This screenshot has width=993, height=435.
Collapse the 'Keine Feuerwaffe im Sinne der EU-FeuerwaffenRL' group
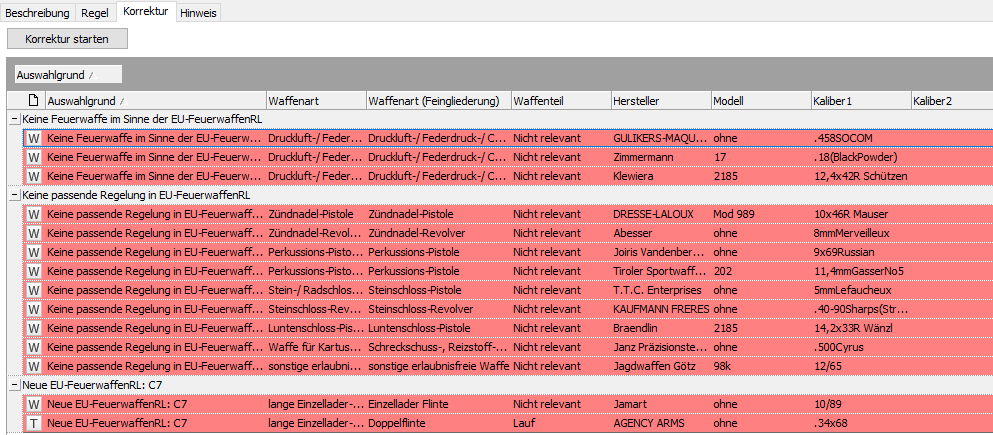click(14, 119)
